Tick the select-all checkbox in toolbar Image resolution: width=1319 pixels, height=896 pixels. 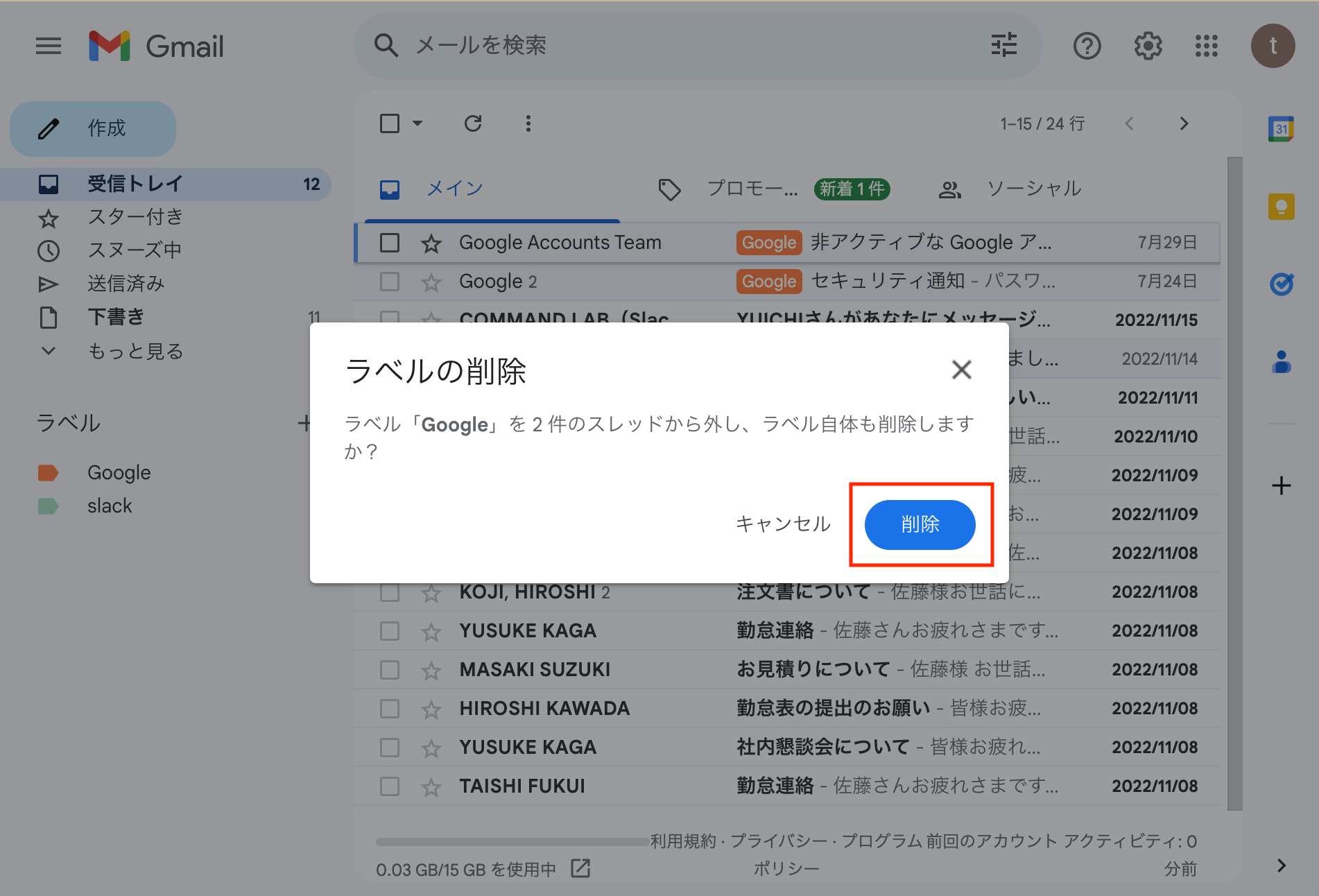390,123
